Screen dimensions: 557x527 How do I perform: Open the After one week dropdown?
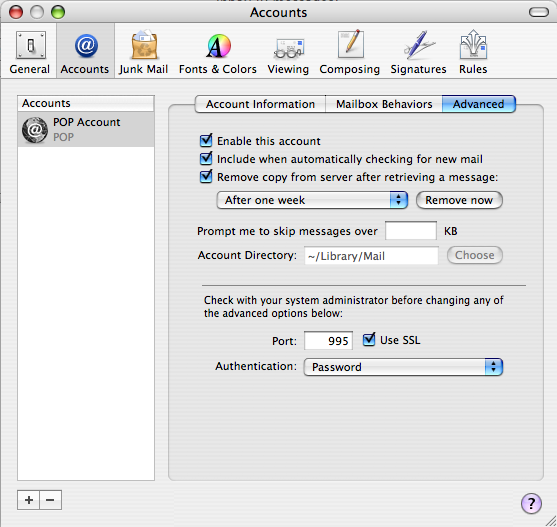click(x=312, y=200)
